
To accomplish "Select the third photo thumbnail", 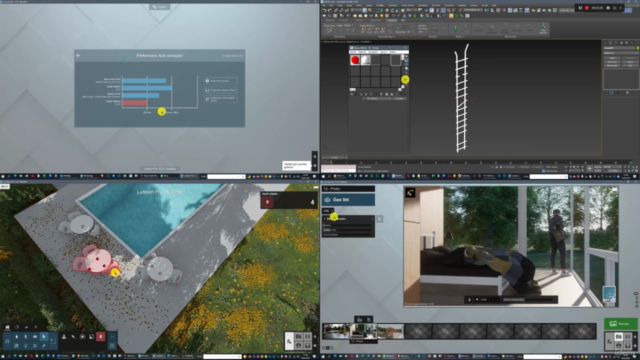I will pyautogui.click(x=391, y=331).
